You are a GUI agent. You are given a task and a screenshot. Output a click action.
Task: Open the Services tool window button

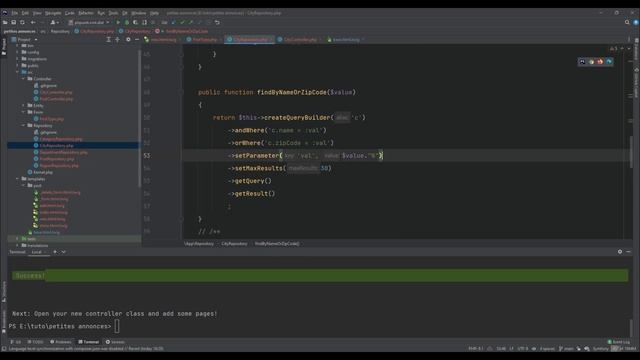pos(115,342)
